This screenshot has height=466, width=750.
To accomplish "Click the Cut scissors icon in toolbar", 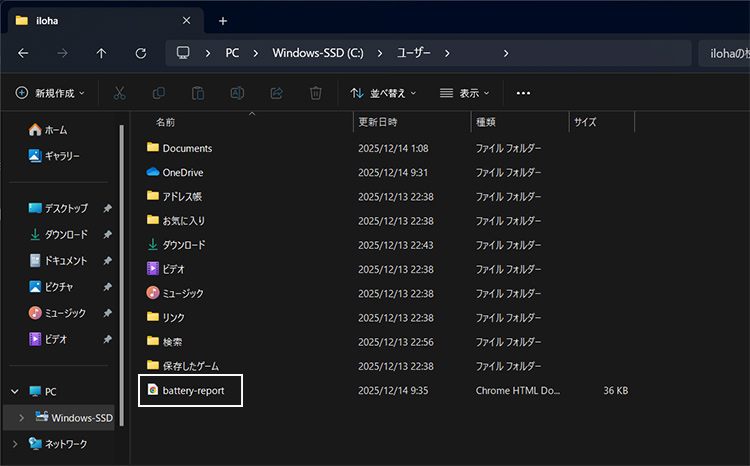I will point(120,93).
